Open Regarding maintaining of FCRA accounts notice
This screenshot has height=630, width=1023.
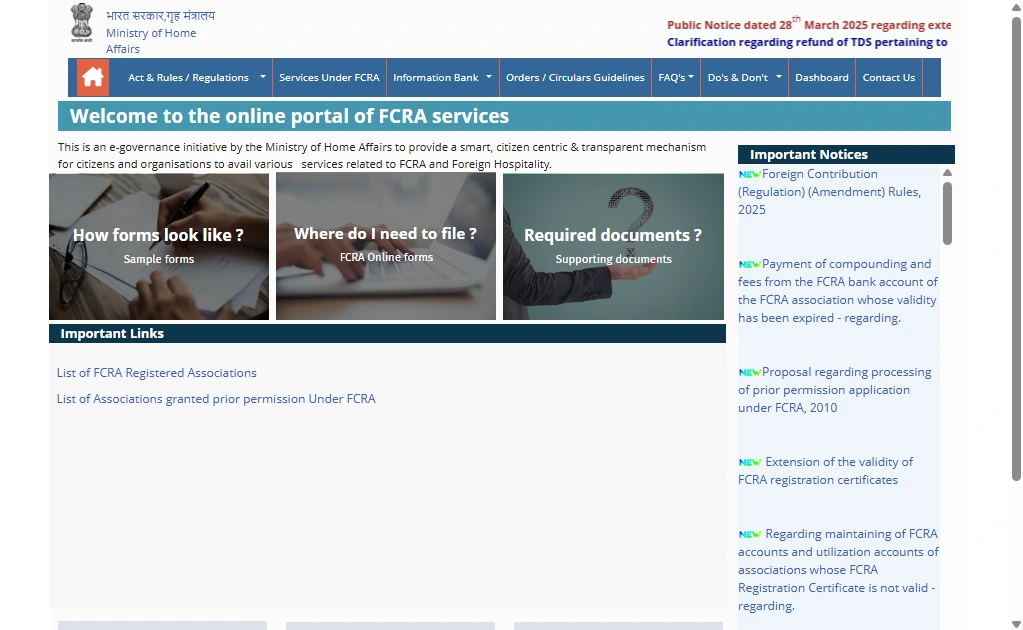[838, 570]
